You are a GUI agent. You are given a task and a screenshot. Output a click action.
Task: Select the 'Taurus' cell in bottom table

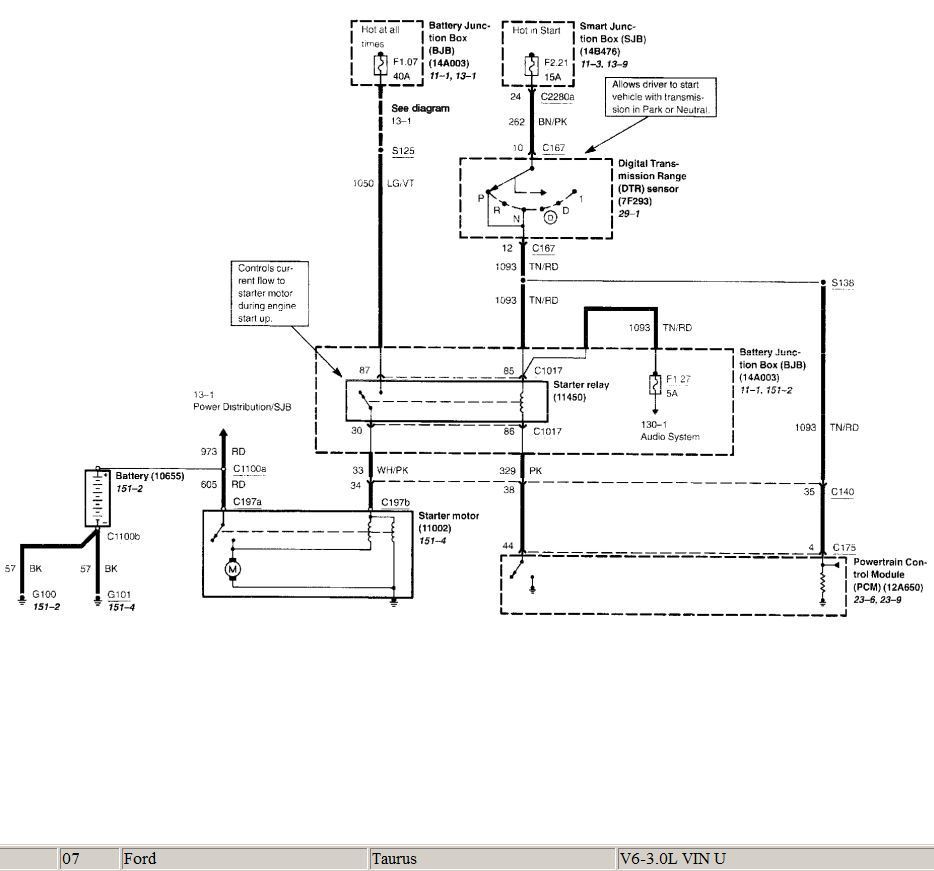point(491,858)
